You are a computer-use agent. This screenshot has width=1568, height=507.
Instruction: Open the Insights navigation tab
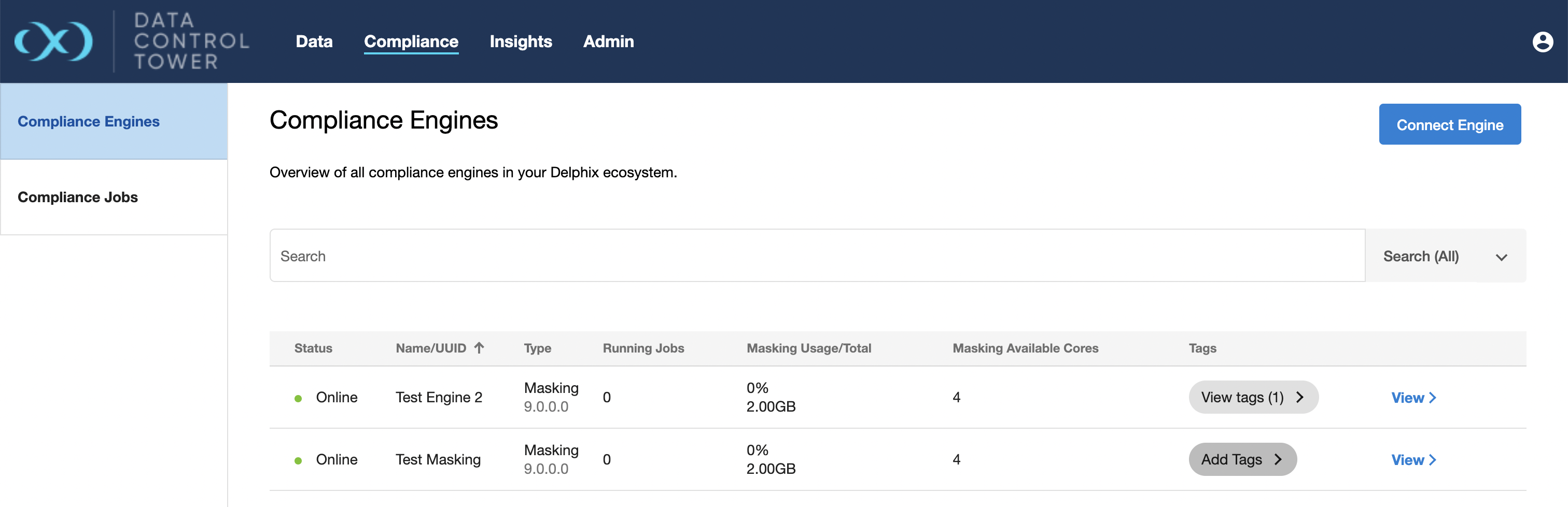[521, 41]
